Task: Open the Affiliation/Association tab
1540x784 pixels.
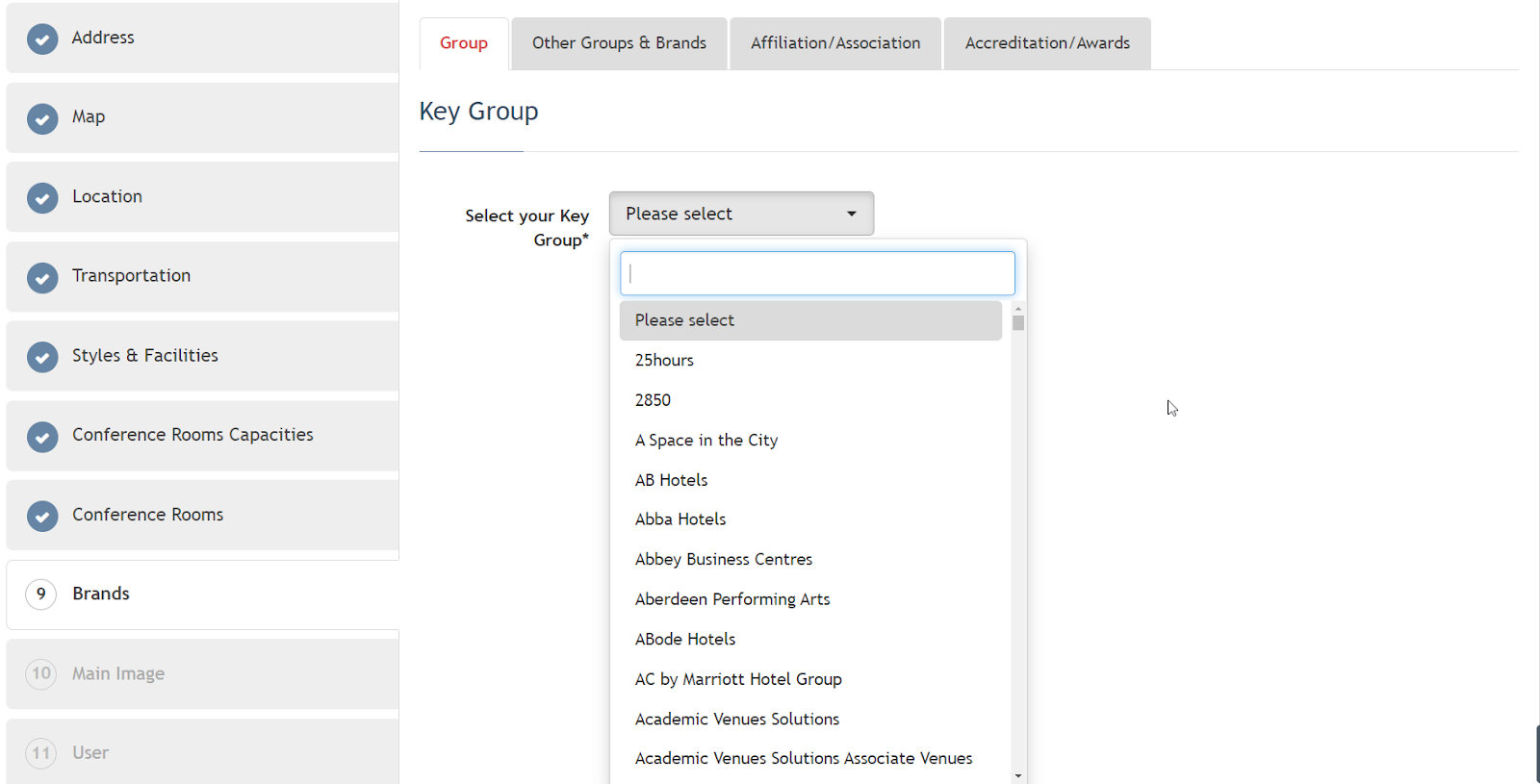Action: click(835, 43)
